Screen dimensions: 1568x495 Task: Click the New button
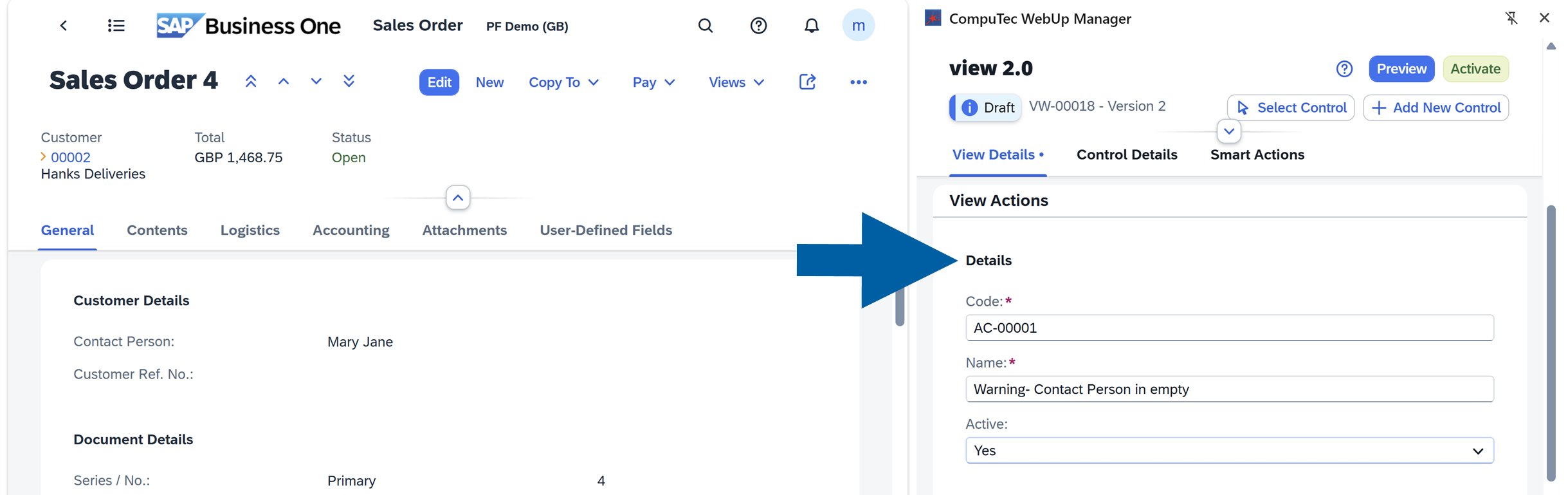[489, 82]
